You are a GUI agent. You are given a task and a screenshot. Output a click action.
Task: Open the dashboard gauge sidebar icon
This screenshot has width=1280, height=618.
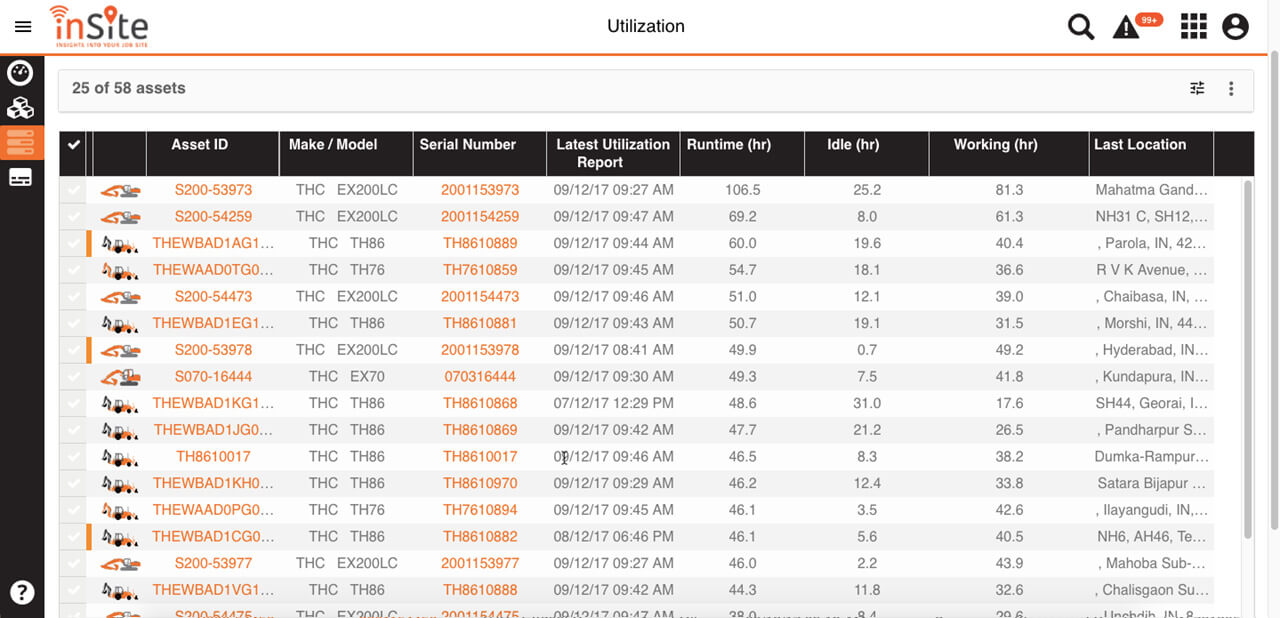tap(21, 73)
